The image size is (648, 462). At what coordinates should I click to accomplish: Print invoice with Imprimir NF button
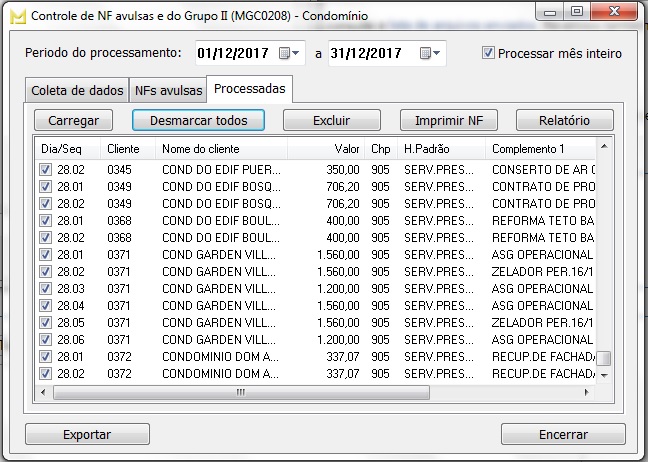pyautogui.click(x=448, y=120)
